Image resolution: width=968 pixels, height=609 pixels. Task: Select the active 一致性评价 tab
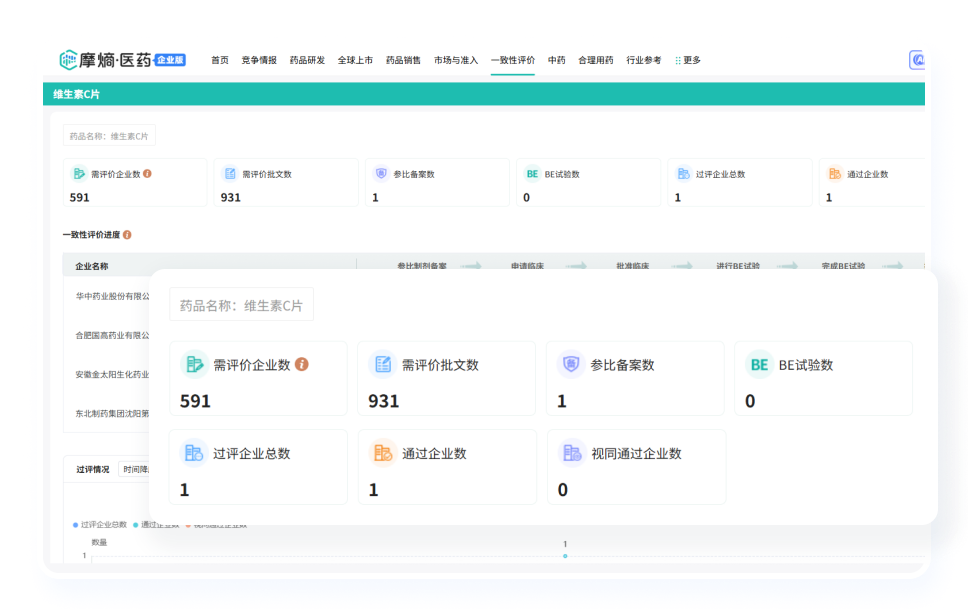click(512, 60)
